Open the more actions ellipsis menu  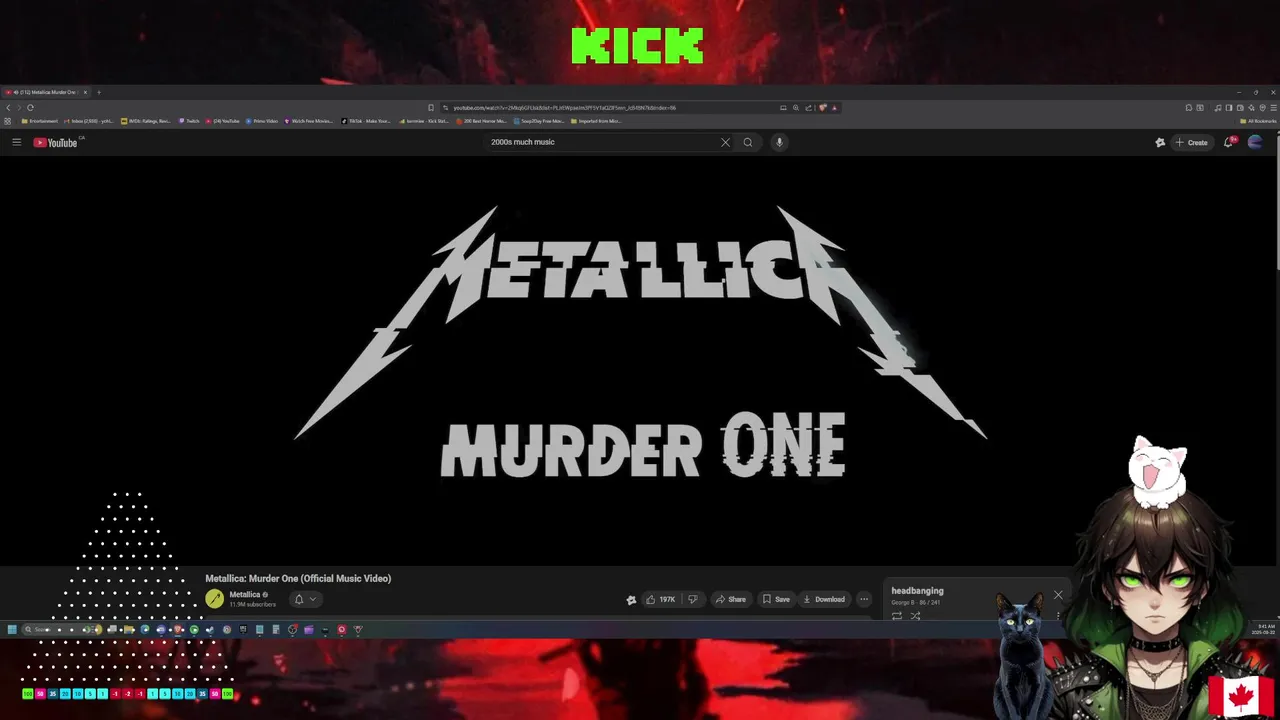click(864, 599)
